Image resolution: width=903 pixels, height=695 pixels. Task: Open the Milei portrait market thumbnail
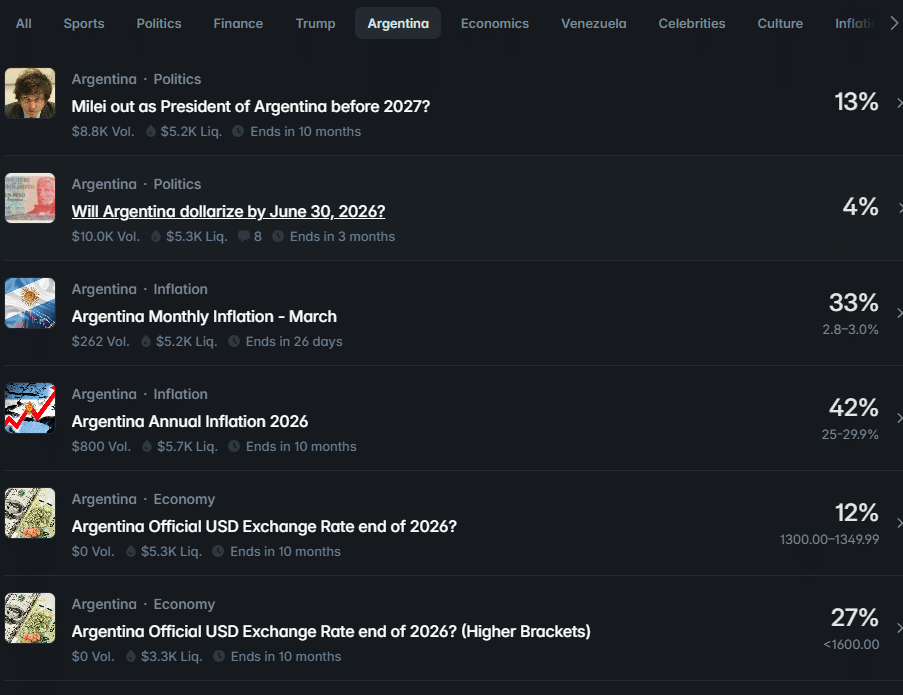point(30,93)
